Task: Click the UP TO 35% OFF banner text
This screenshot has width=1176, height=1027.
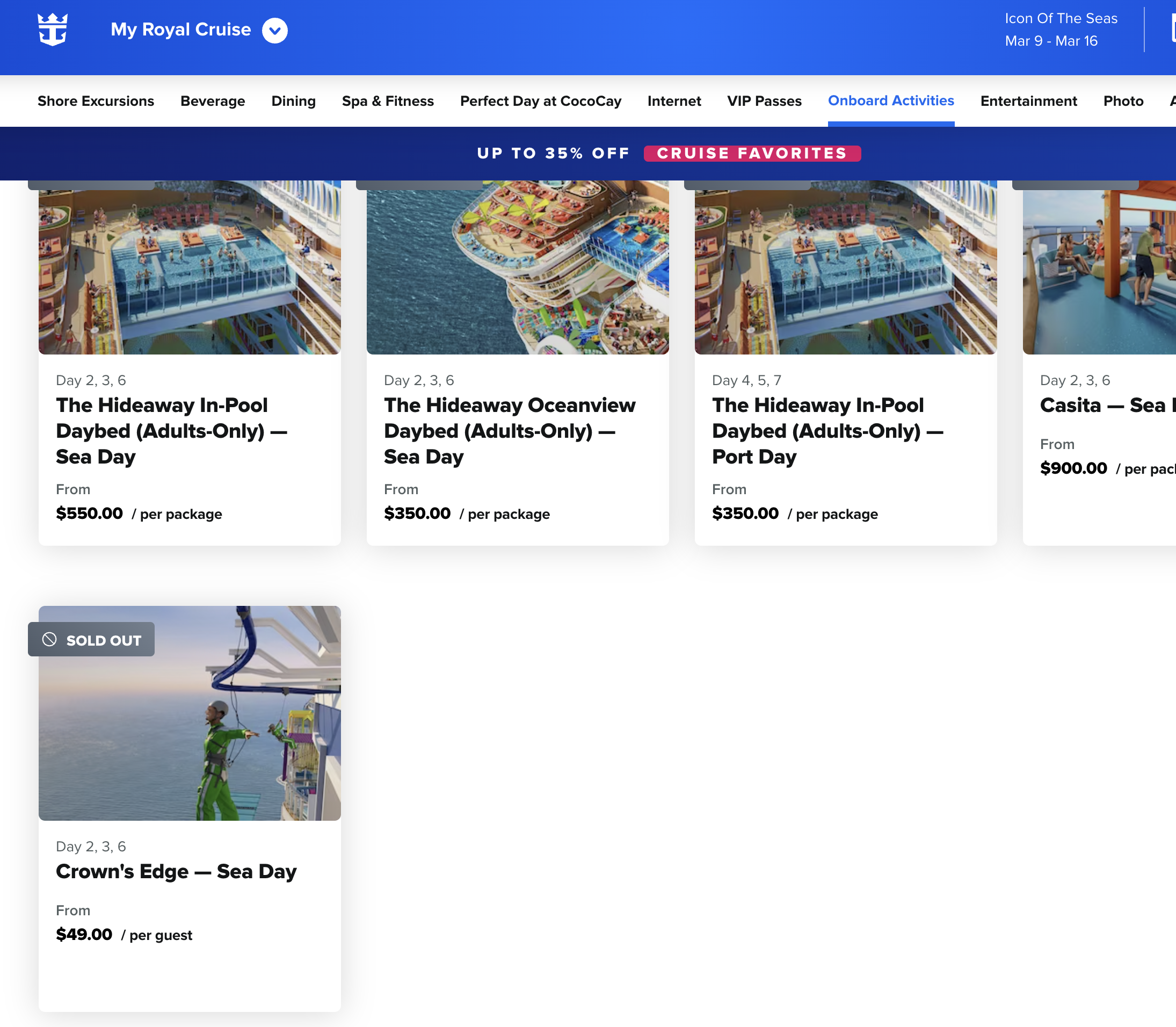Action: 553,154
